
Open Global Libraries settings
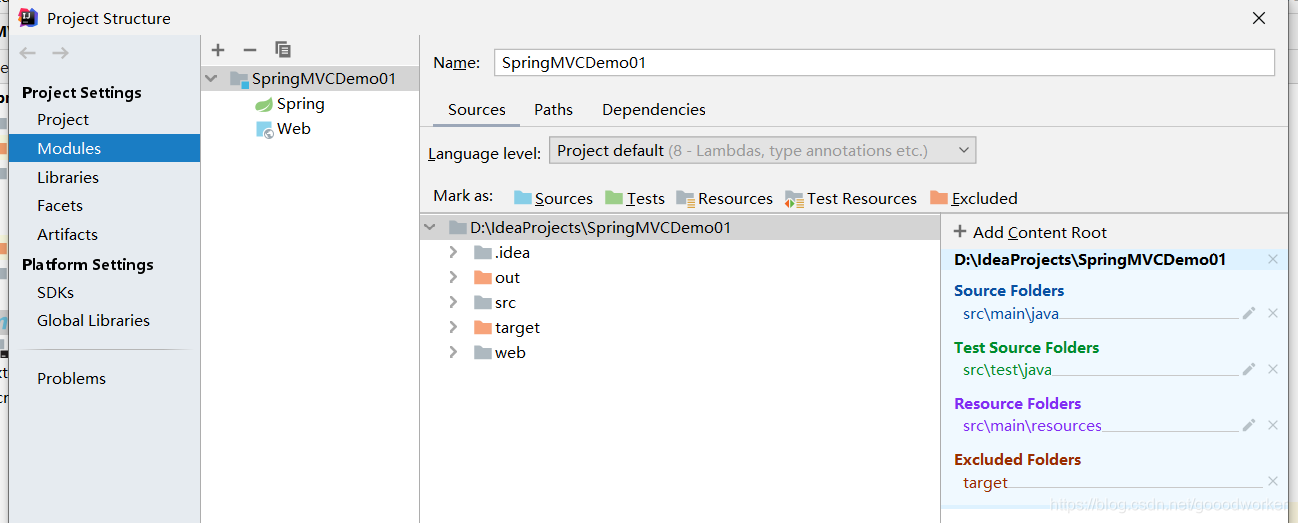point(93,320)
